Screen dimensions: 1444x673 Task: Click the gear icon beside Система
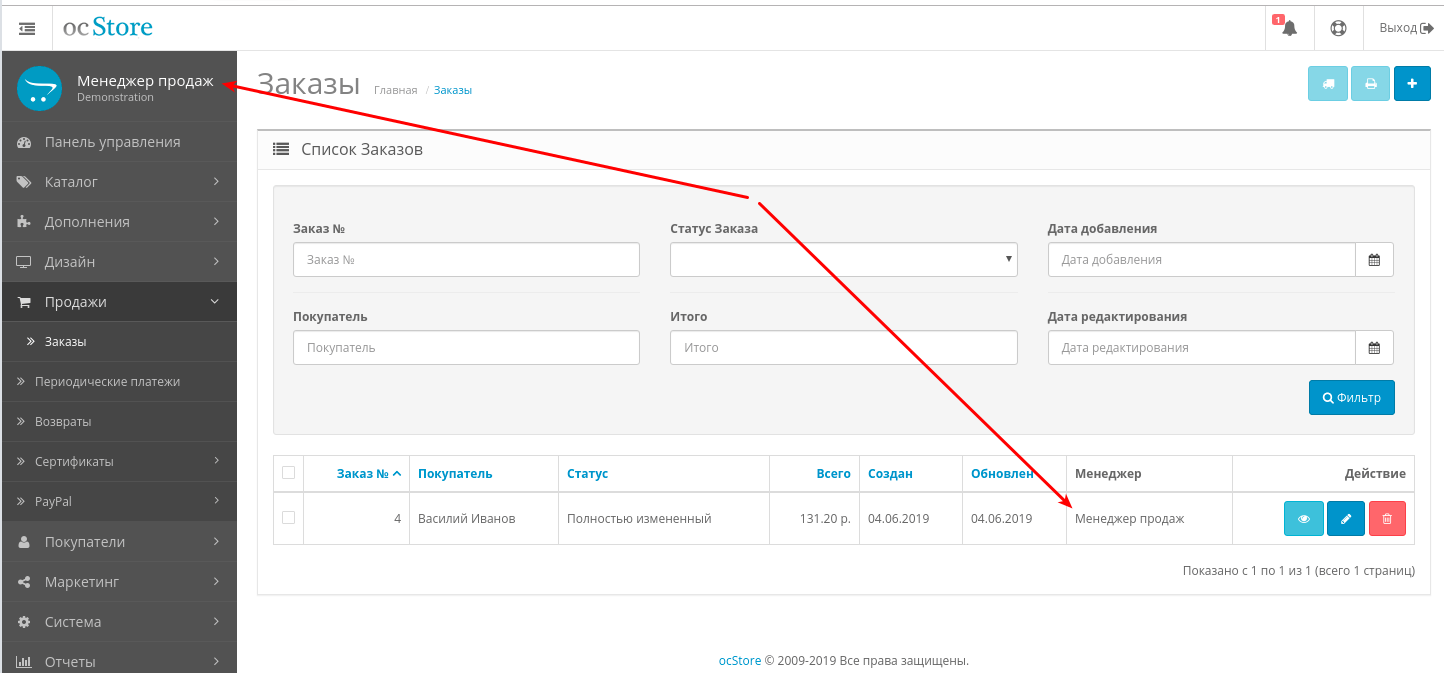point(24,622)
